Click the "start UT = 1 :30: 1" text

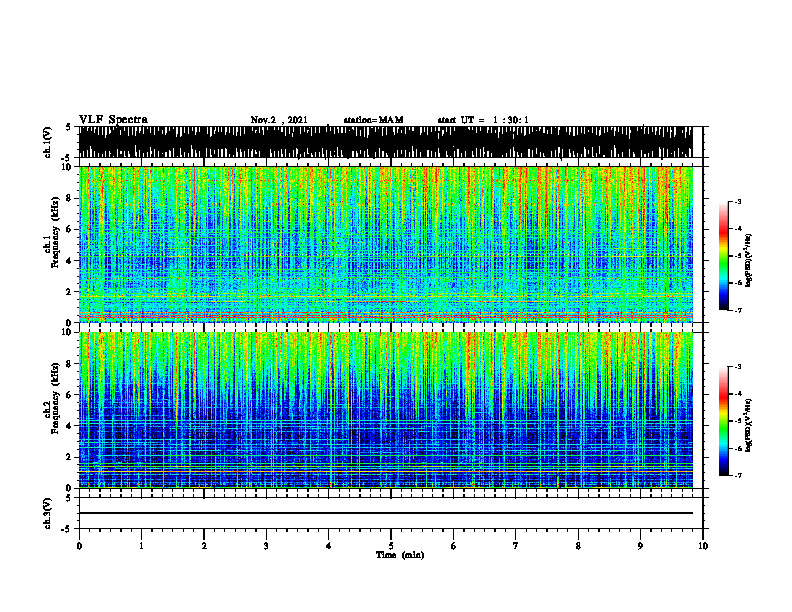(x=483, y=120)
